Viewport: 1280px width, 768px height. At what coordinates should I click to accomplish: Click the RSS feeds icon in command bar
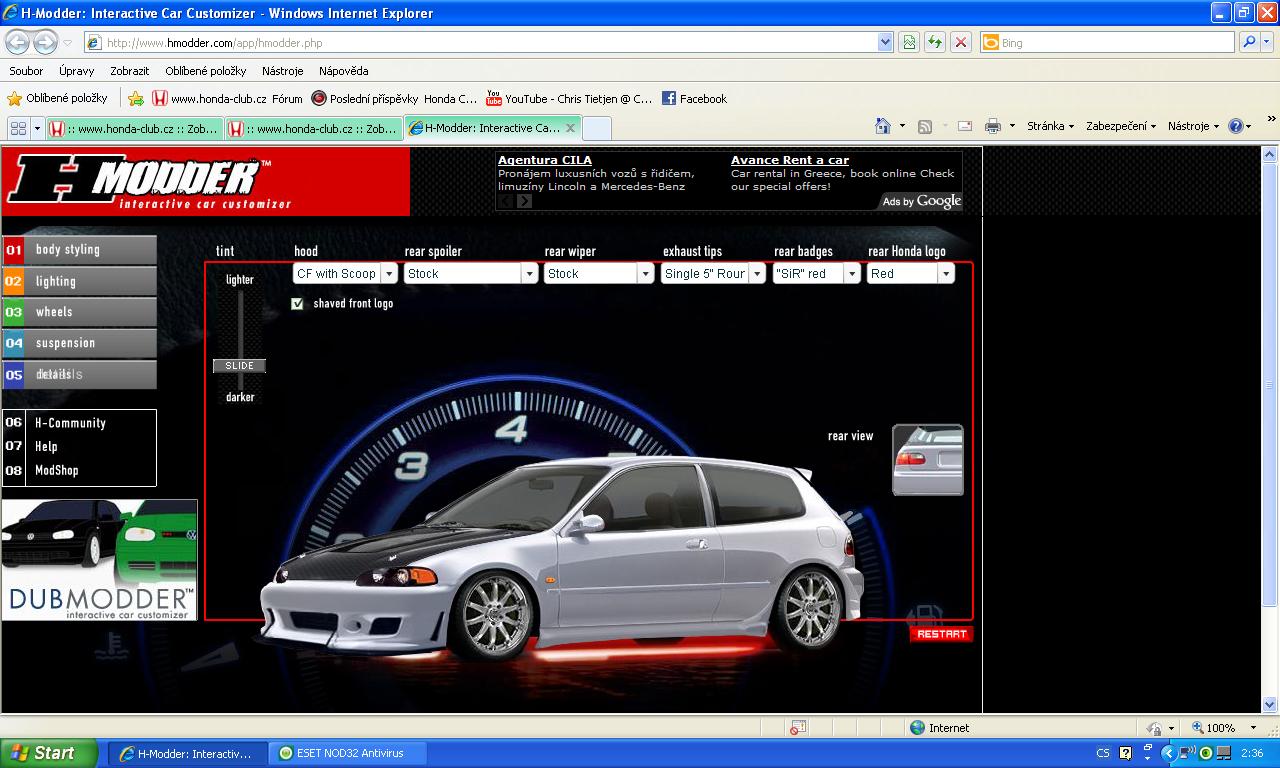(925, 126)
